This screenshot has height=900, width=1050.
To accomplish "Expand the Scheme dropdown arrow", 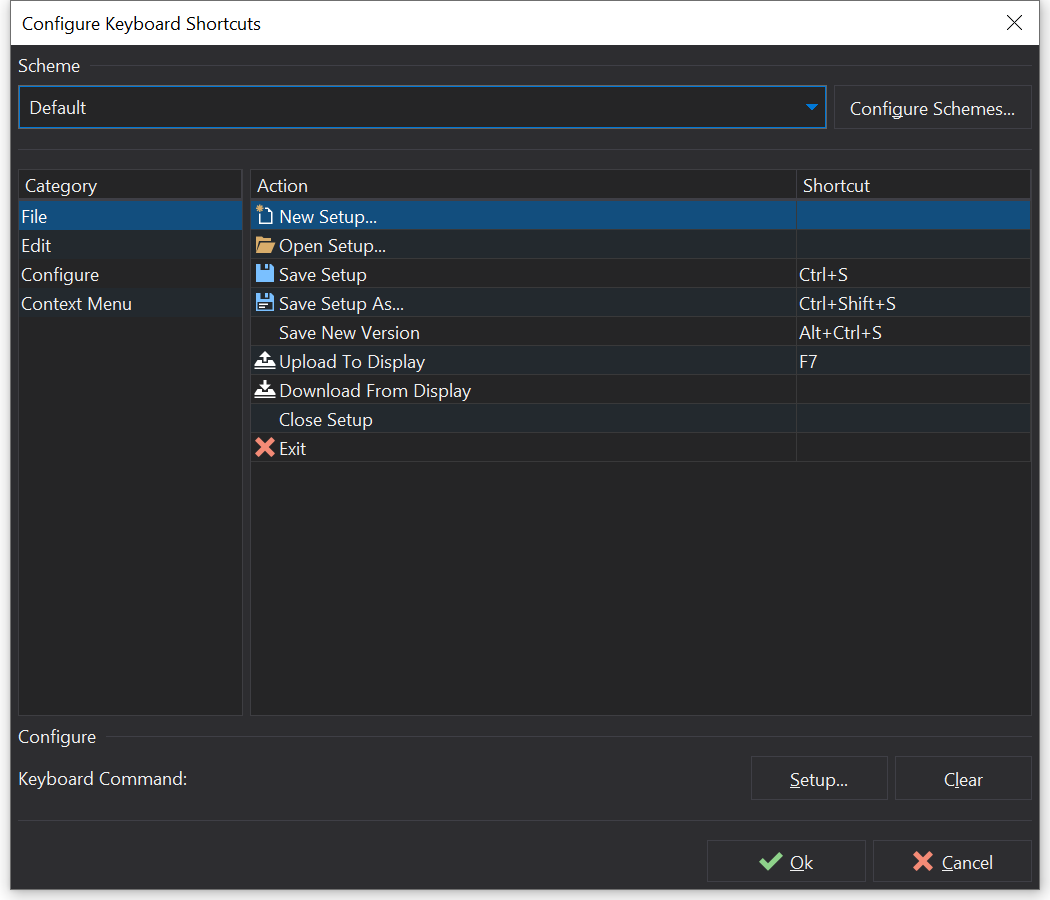I will 811,108.
